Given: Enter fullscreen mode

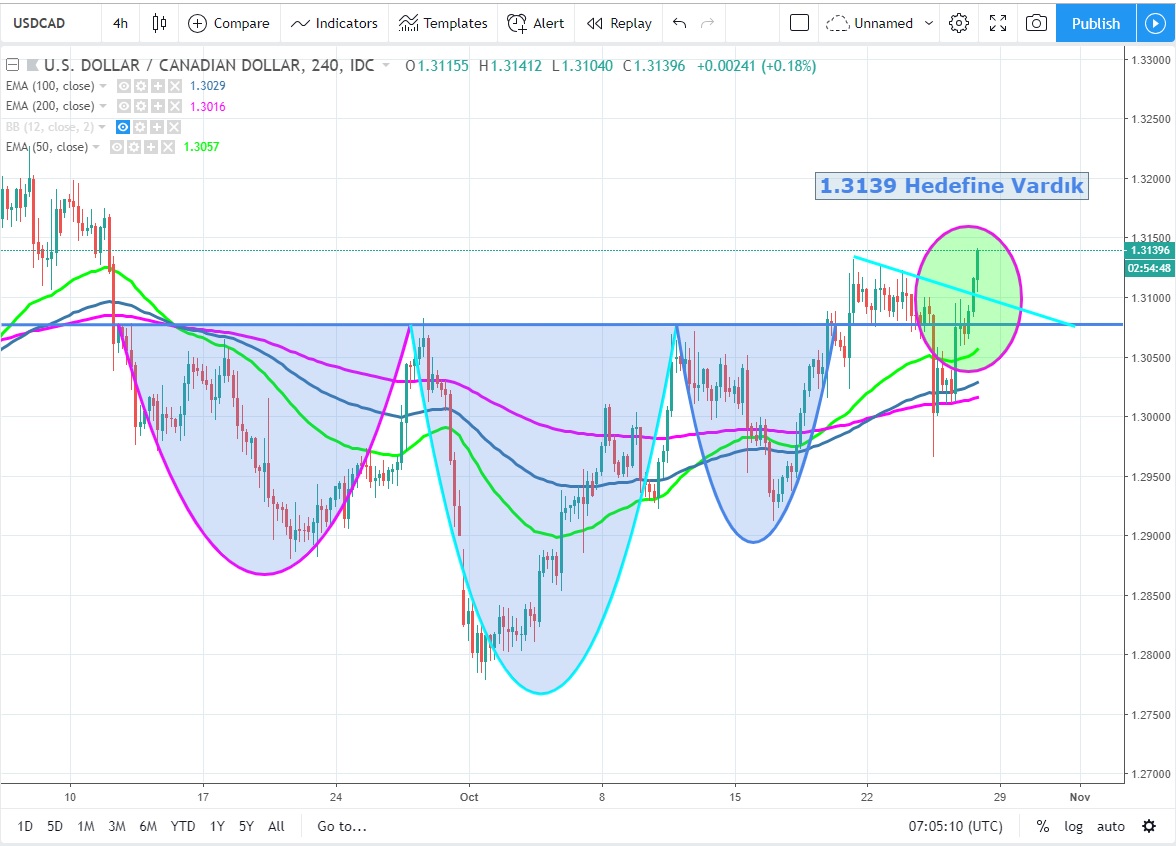Looking at the screenshot, I should (x=997, y=23).
